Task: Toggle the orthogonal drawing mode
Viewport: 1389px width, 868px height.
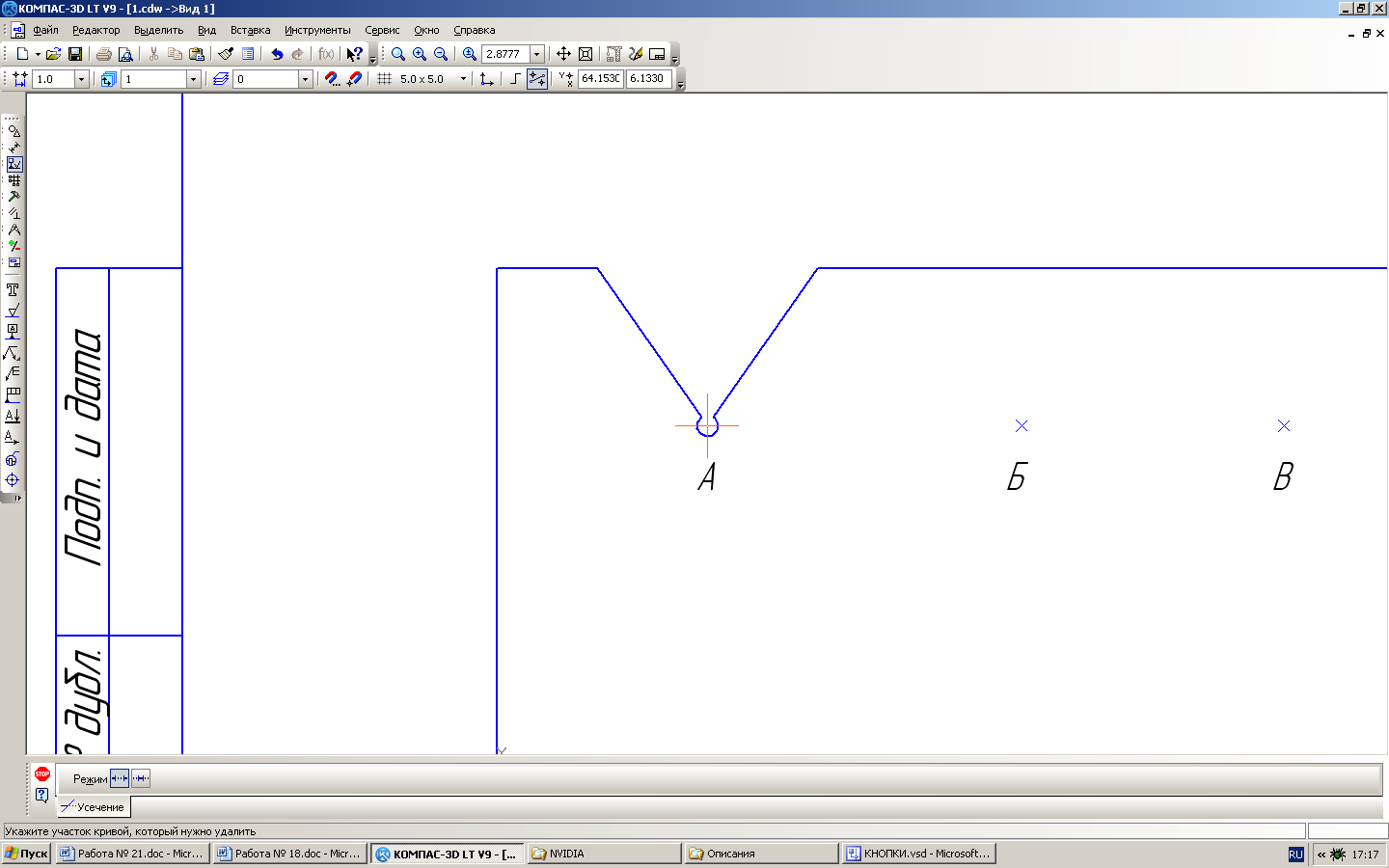Action: (x=516, y=79)
